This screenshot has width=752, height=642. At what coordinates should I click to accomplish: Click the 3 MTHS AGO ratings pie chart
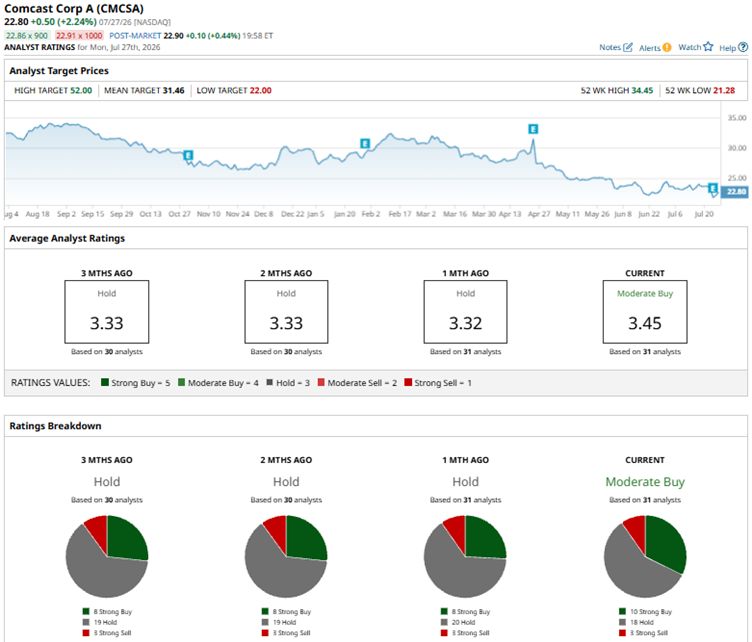[x=107, y=556]
